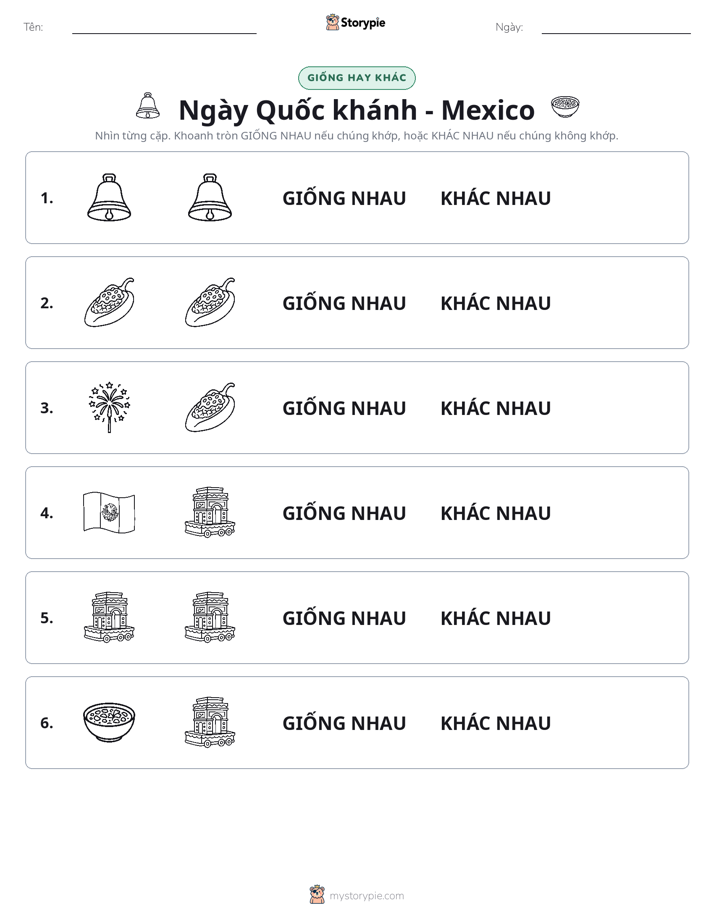The height and width of the screenshot is (924, 714).
Task: Choose GIỐNG NHAU for row 5
Action: (344, 618)
